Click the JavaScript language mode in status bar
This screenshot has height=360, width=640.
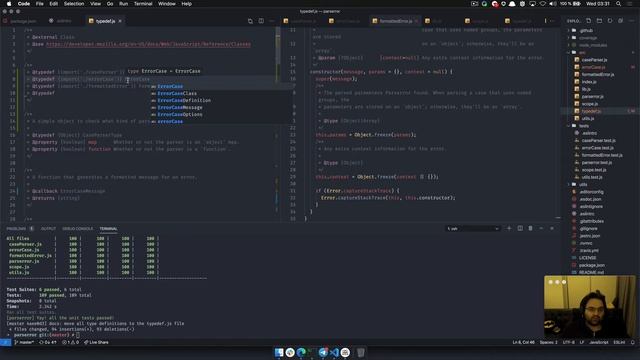(599, 342)
